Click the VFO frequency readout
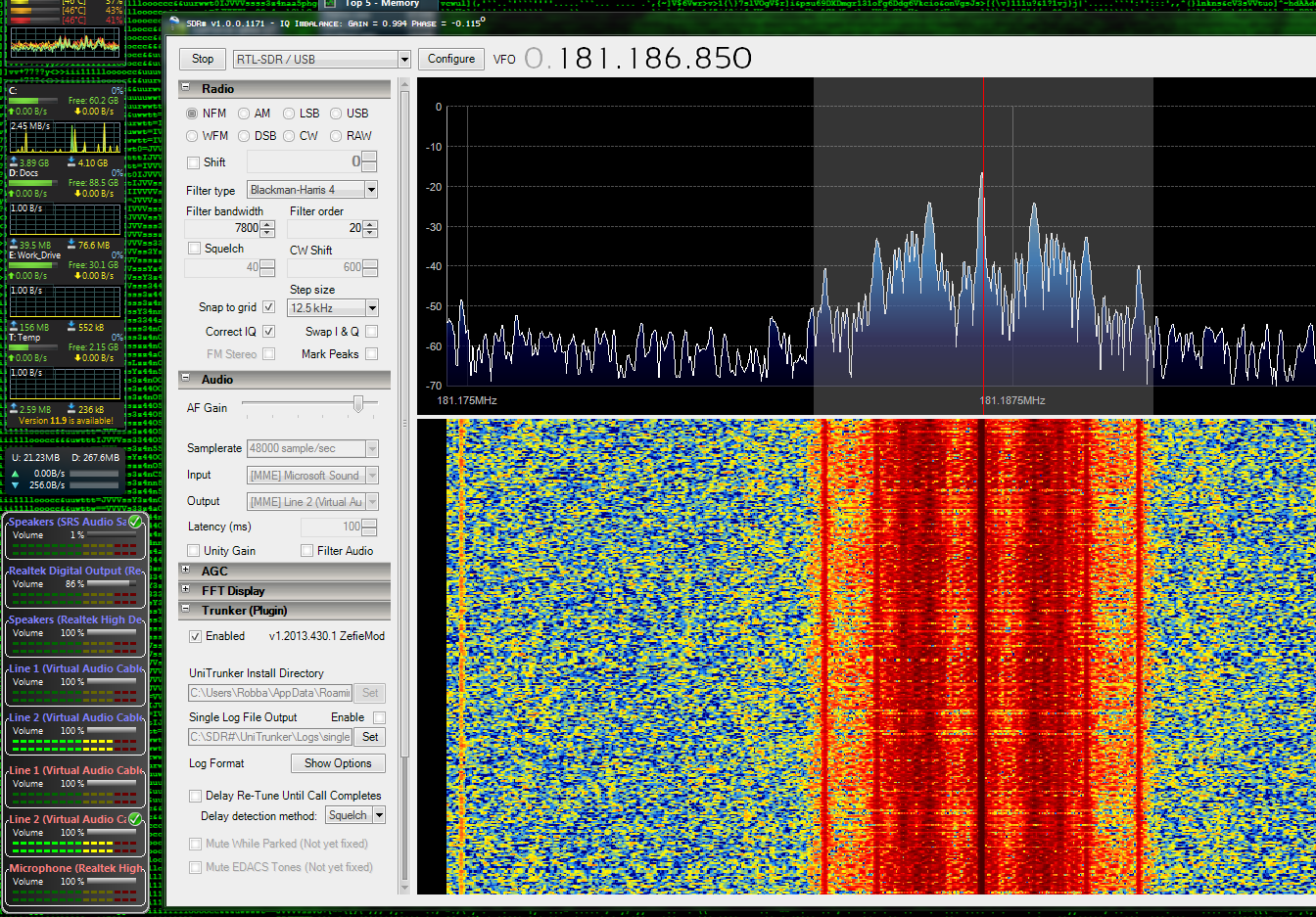The image size is (1316, 917). point(638,59)
